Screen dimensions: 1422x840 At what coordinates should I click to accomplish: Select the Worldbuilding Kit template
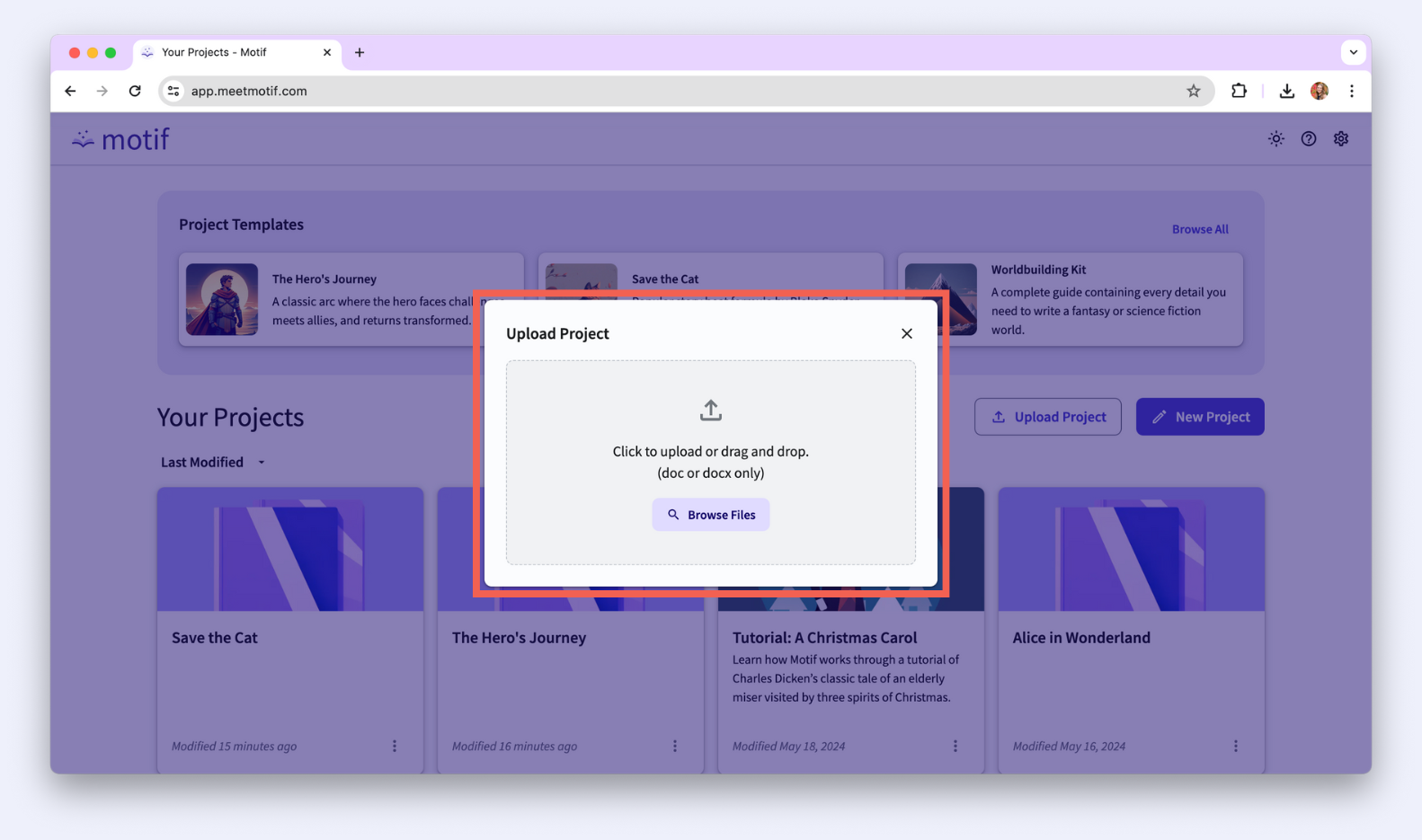point(1070,299)
